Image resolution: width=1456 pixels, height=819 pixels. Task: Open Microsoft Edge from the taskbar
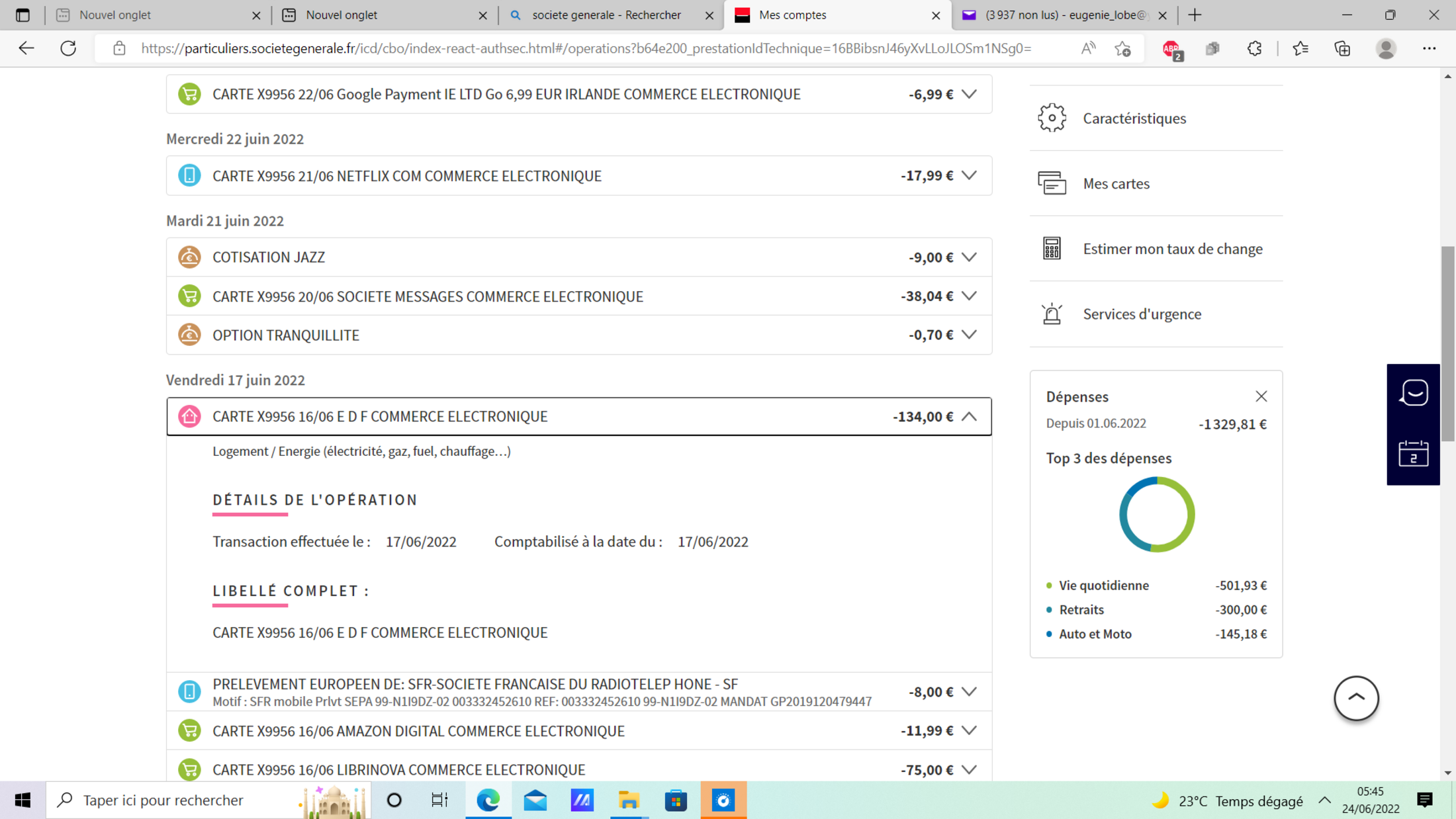point(488,800)
